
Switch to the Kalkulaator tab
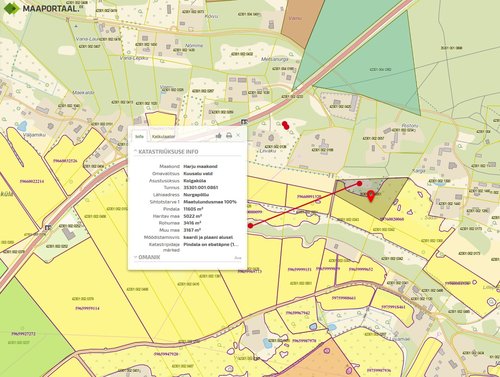[x=163, y=136]
